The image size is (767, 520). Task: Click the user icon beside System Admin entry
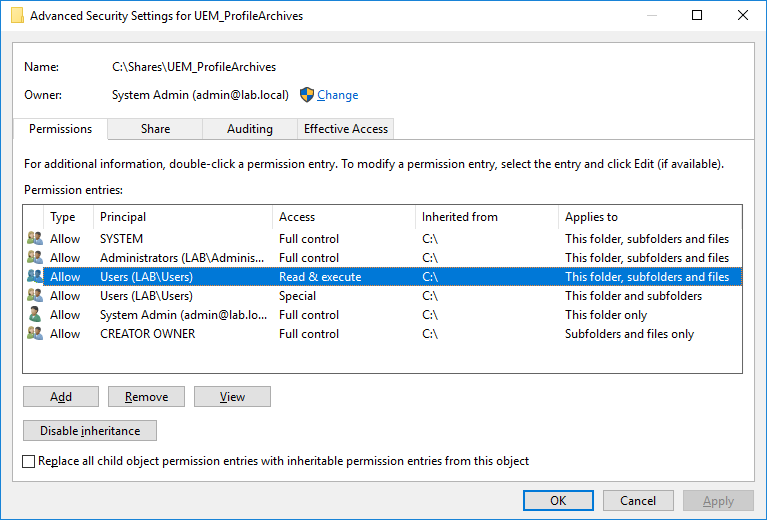35,315
